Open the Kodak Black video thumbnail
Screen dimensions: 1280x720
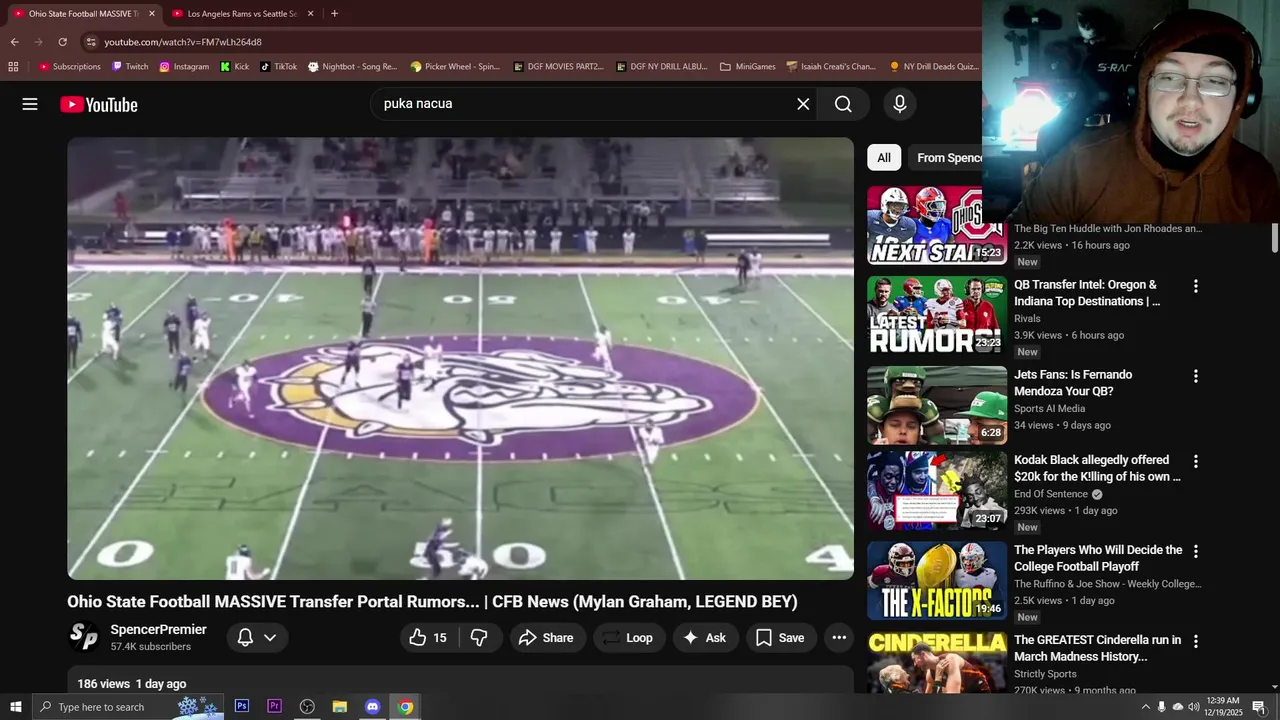tap(937, 490)
